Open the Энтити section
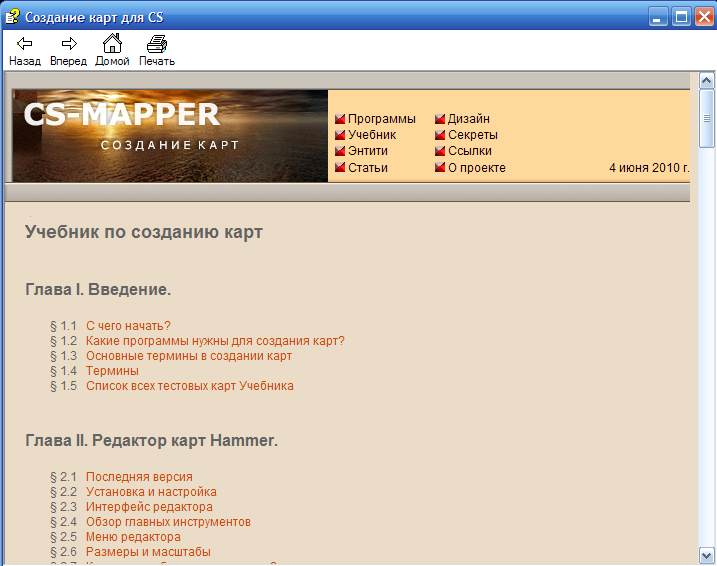 click(x=368, y=151)
